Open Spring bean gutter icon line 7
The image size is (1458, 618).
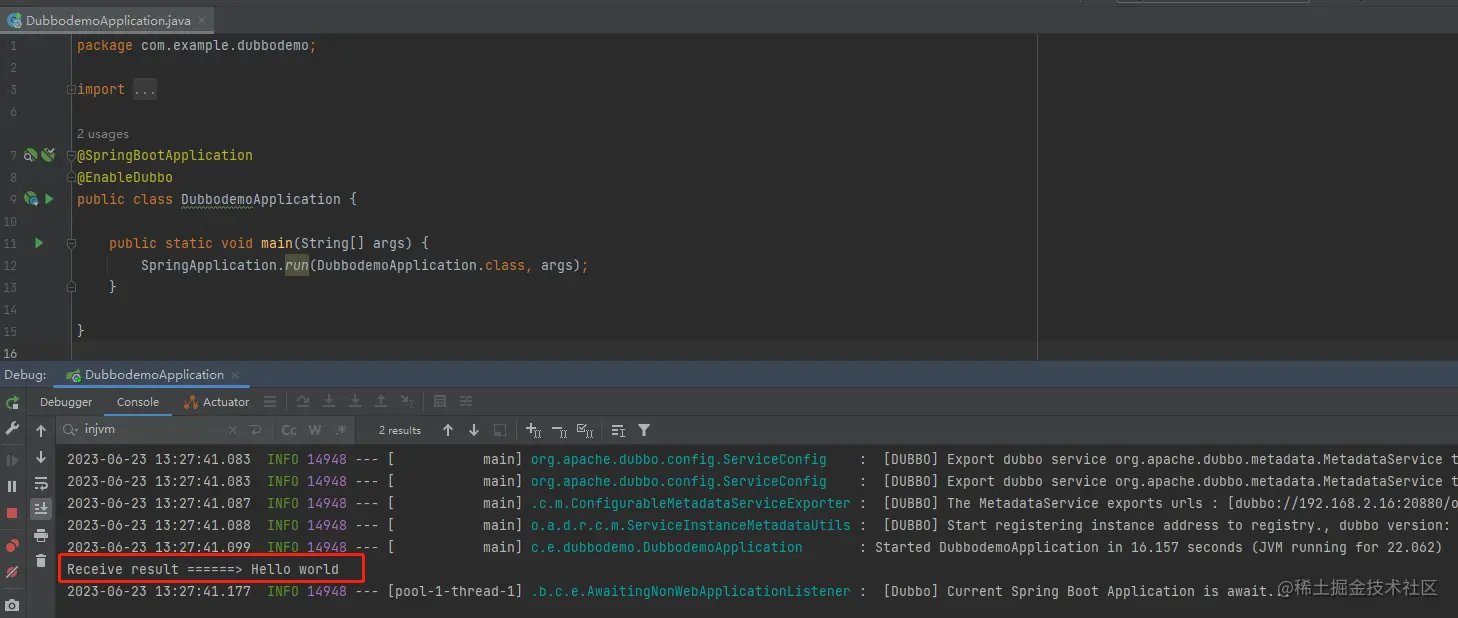pyautogui.click(x=31, y=155)
